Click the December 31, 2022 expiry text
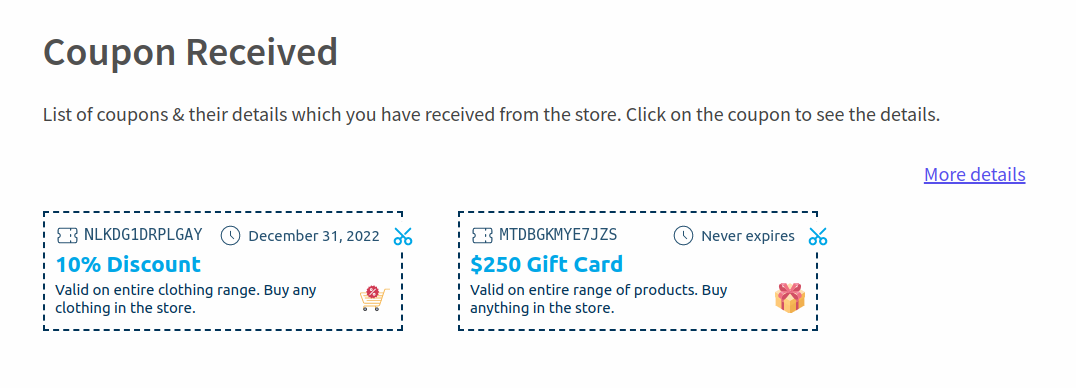This screenshot has width=1076, height=388. (x=314, y=236)
